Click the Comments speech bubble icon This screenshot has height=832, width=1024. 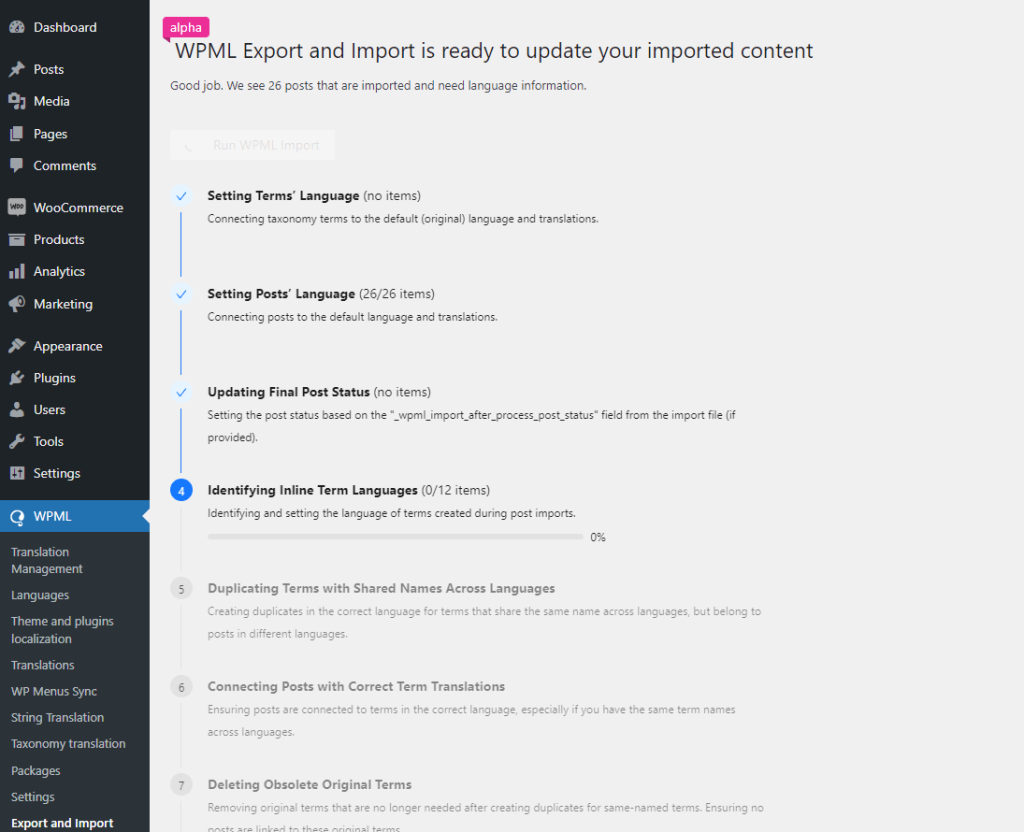tap(17, 165)
